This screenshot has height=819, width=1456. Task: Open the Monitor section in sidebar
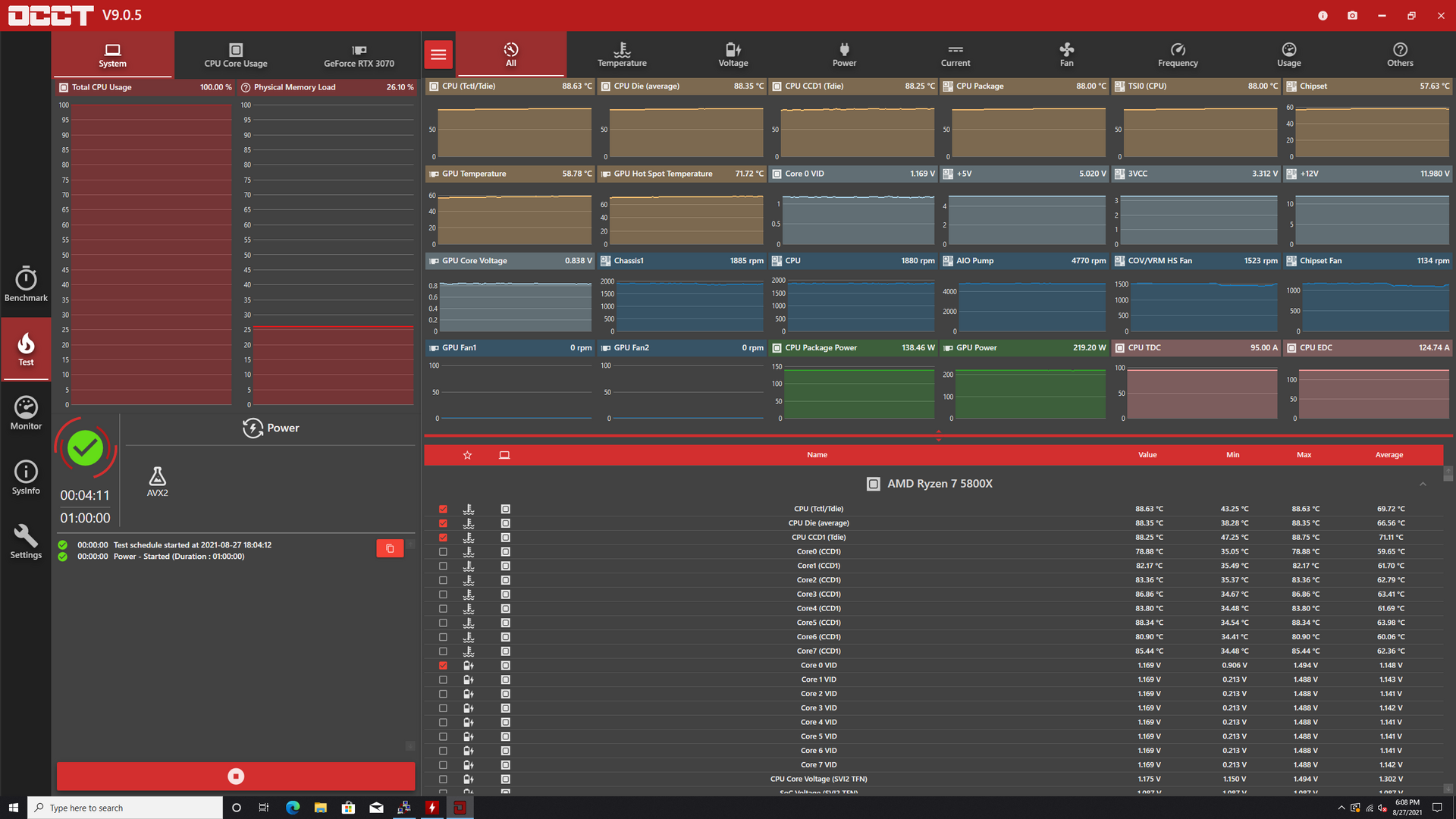point(26,413)
